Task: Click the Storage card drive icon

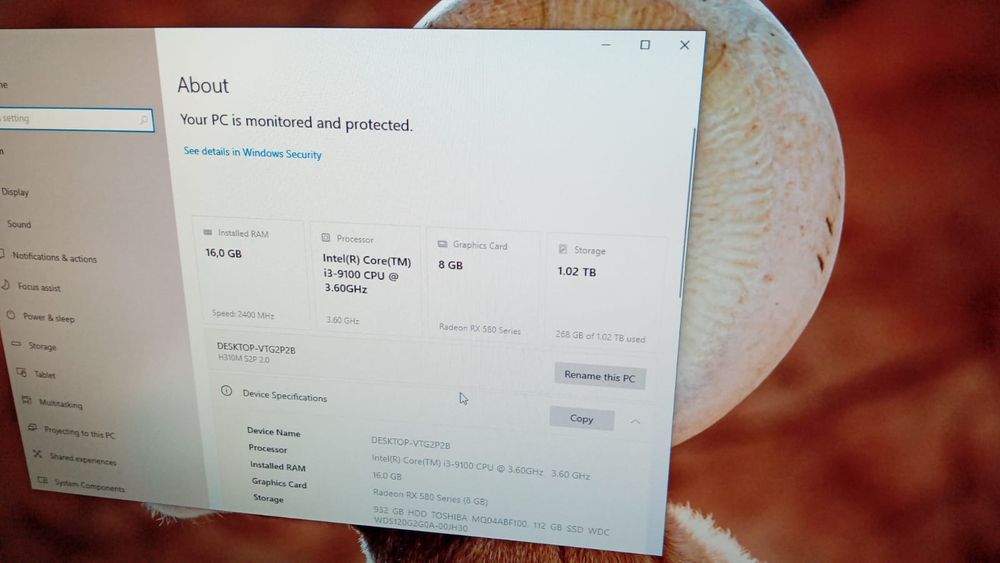Action: coord(562,249)
